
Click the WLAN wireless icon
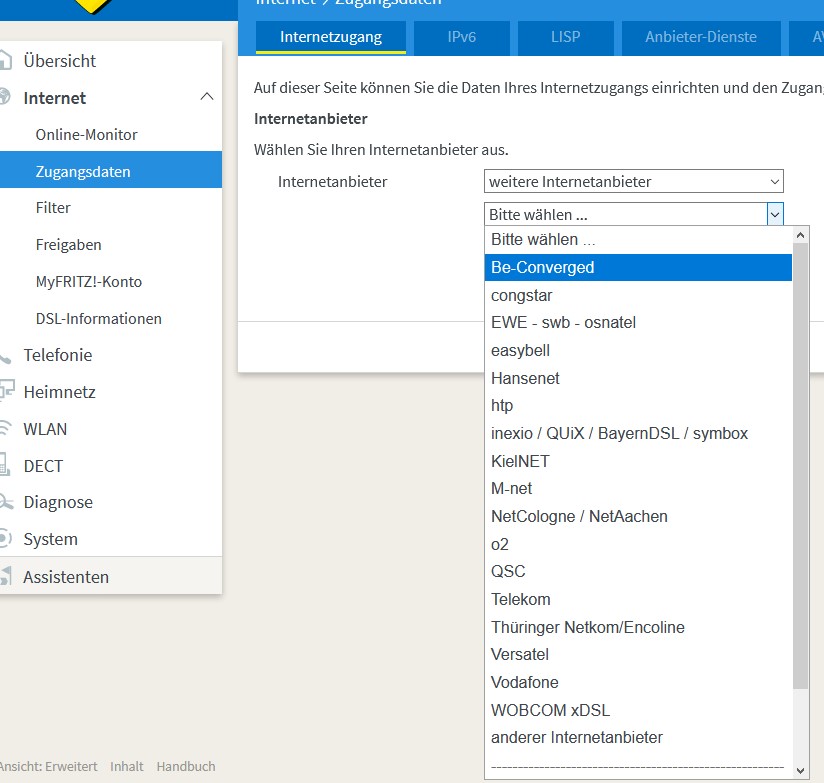click(5, 428)
